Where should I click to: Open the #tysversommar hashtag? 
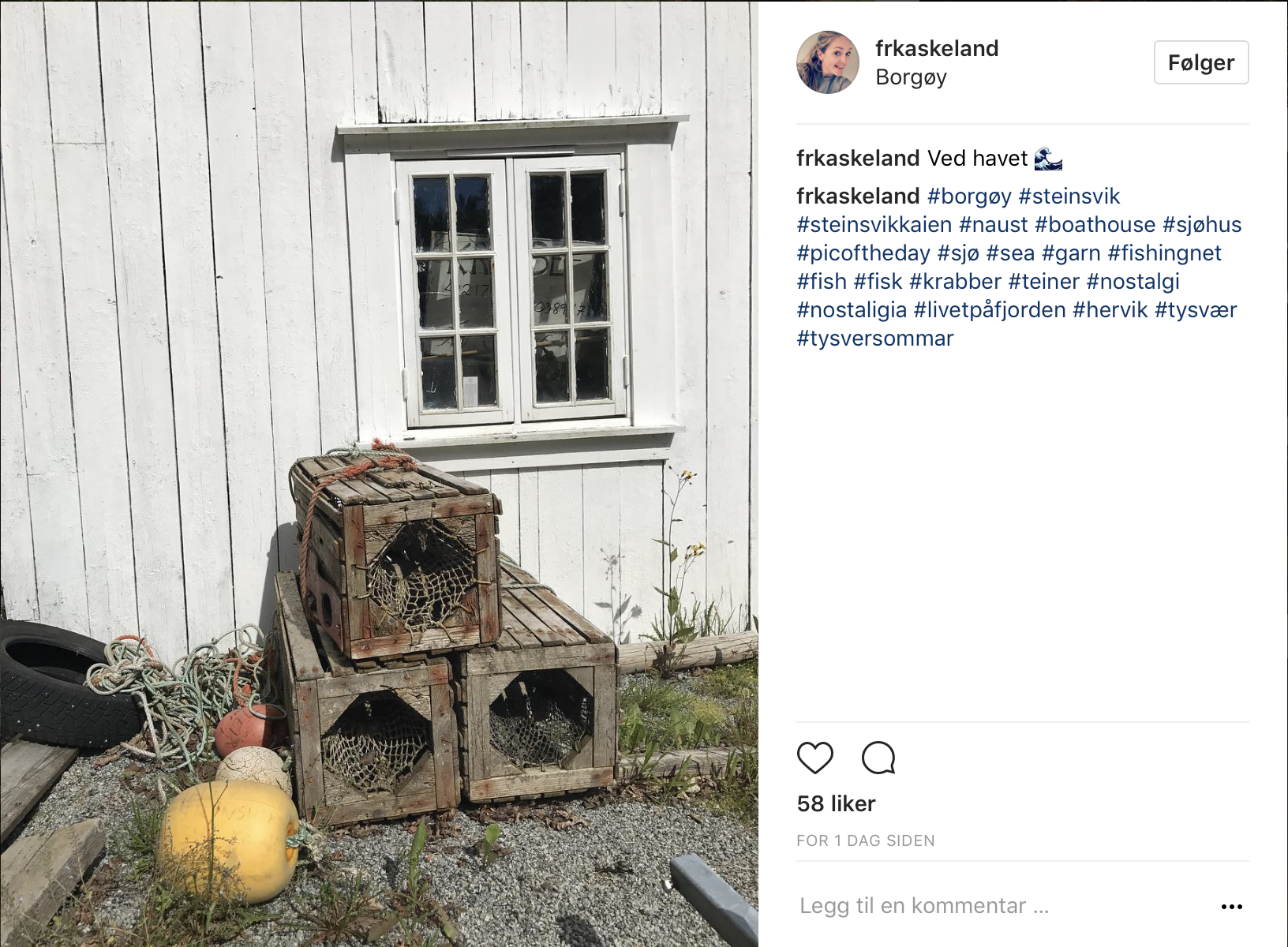[875, 339]
